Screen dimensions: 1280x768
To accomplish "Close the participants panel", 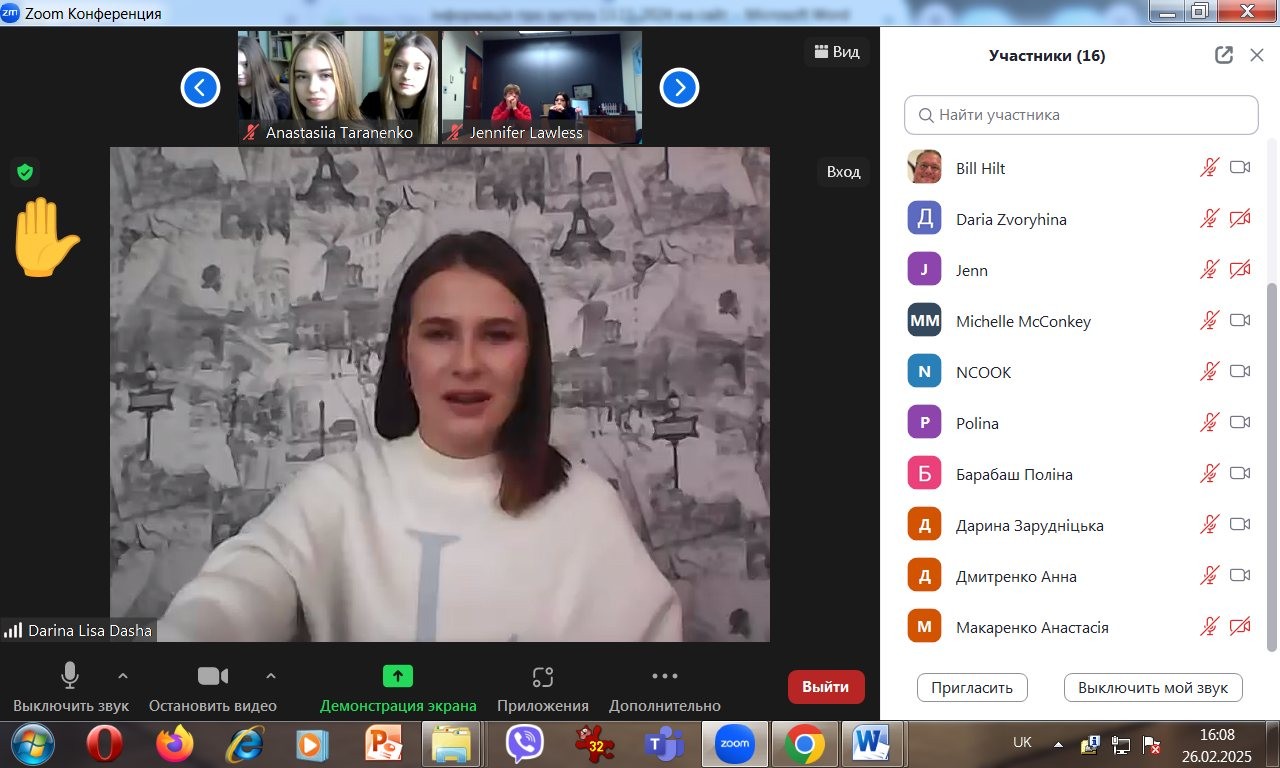I will tap(1257, 56).
